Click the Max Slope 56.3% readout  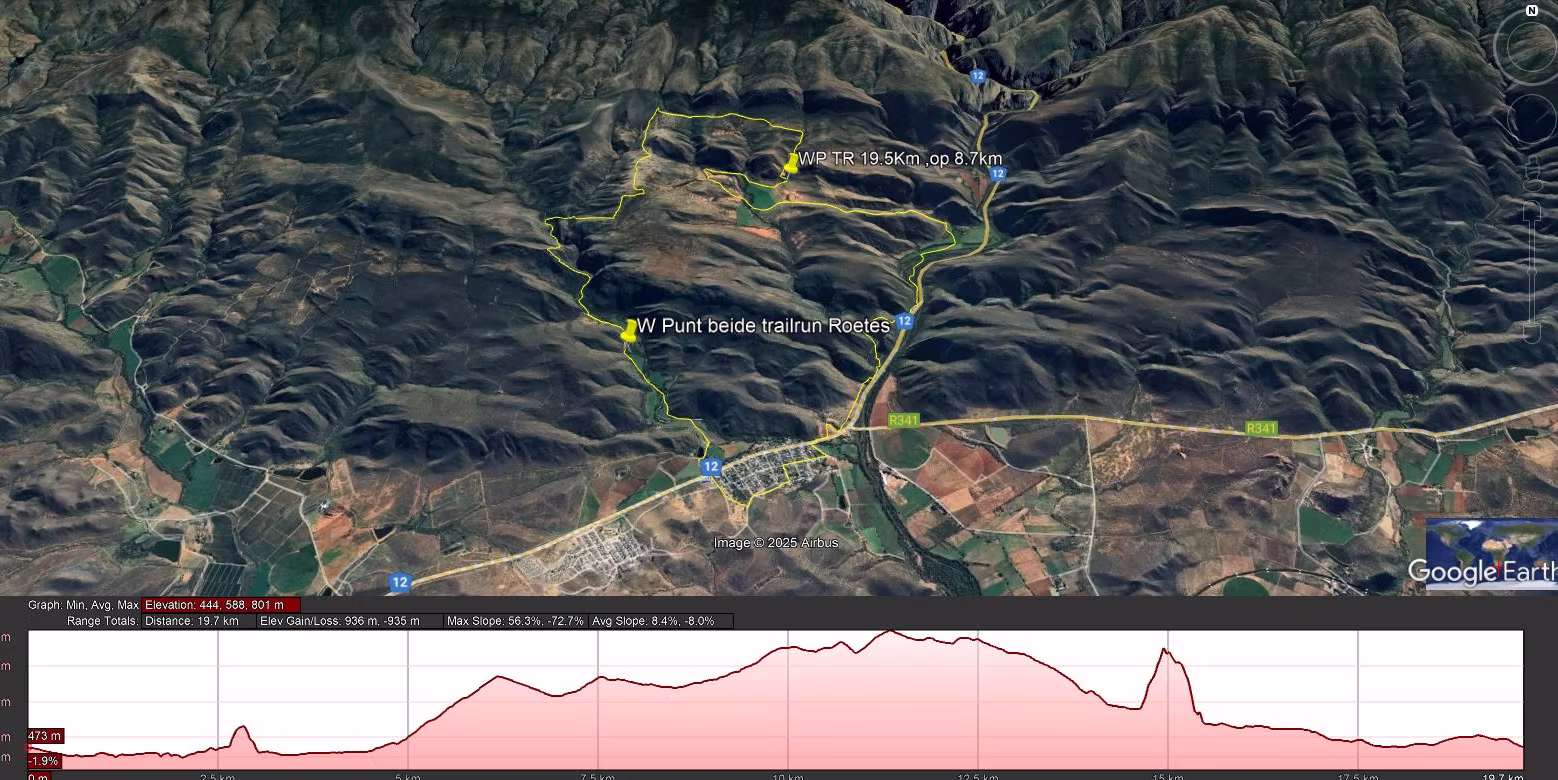click(x=515, y=621)
